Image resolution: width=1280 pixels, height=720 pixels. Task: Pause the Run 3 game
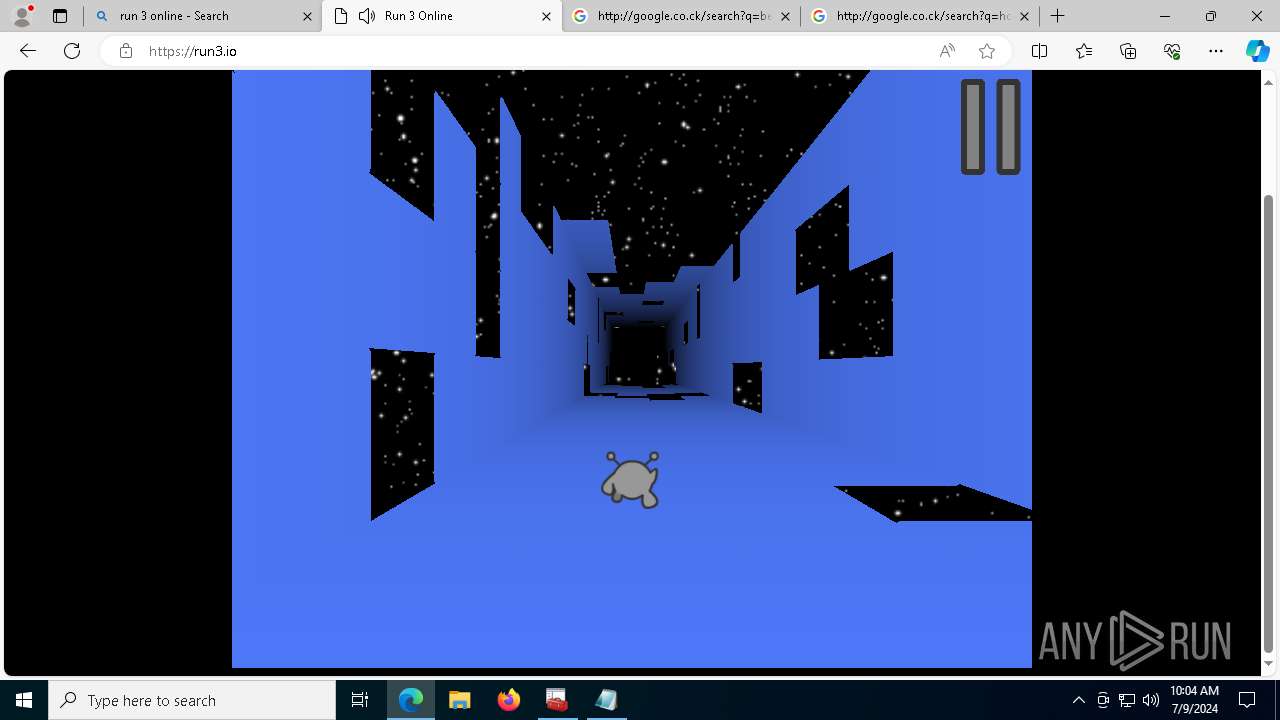click(x=991, y=127)
